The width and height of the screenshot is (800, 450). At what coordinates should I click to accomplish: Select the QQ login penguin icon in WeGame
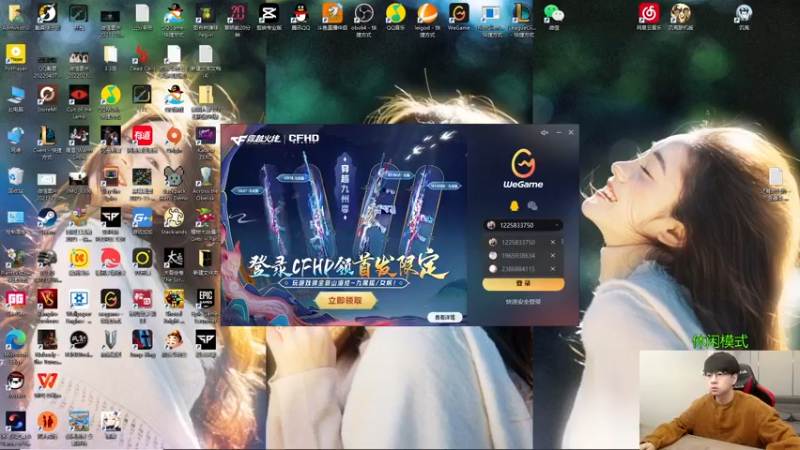point(514,206)
